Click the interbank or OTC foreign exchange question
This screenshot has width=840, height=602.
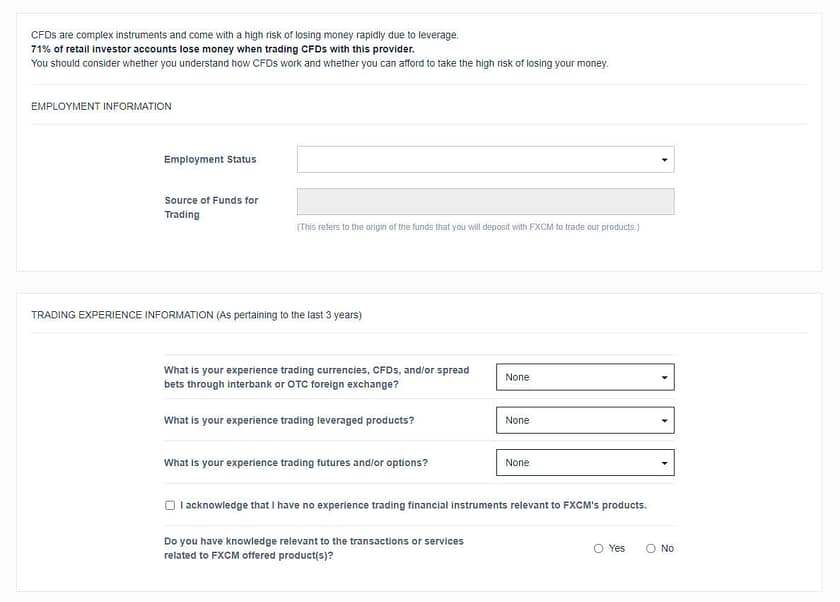click(316, 377)
